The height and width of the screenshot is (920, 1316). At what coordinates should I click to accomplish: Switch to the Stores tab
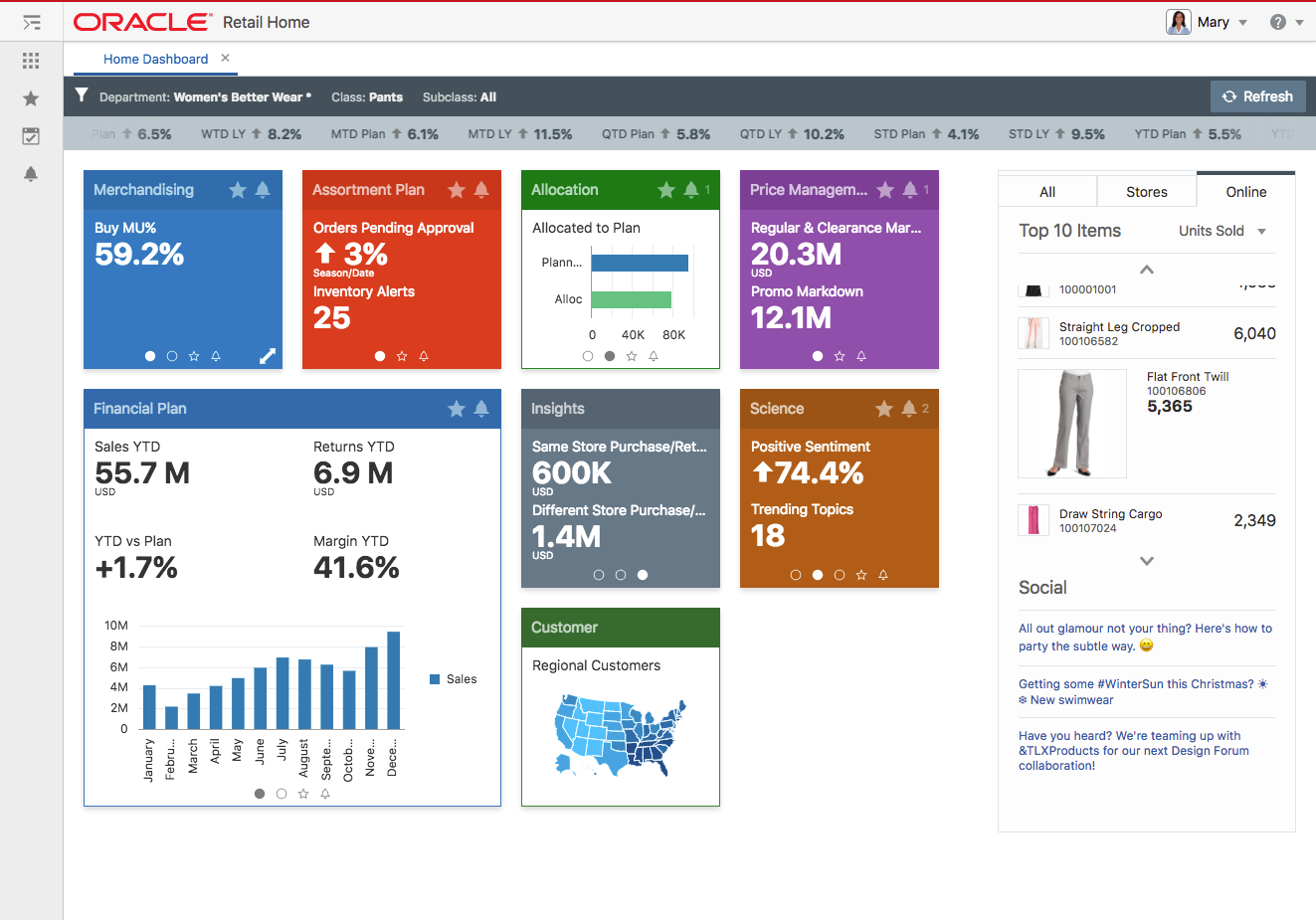(x=1146, y=191)
